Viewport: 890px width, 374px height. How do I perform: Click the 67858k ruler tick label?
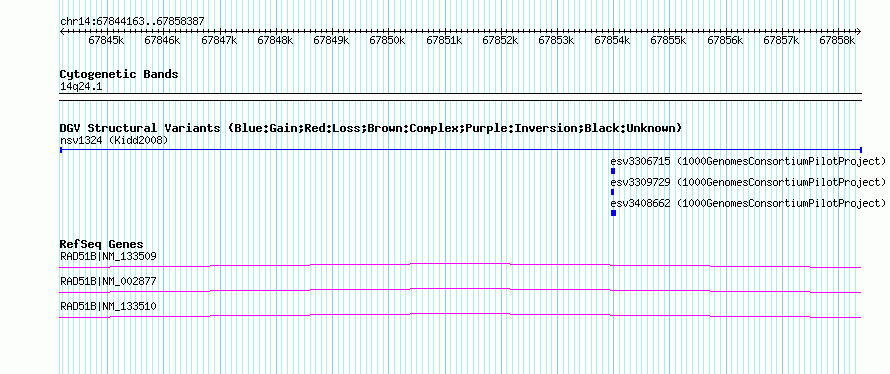pos(837,40)
